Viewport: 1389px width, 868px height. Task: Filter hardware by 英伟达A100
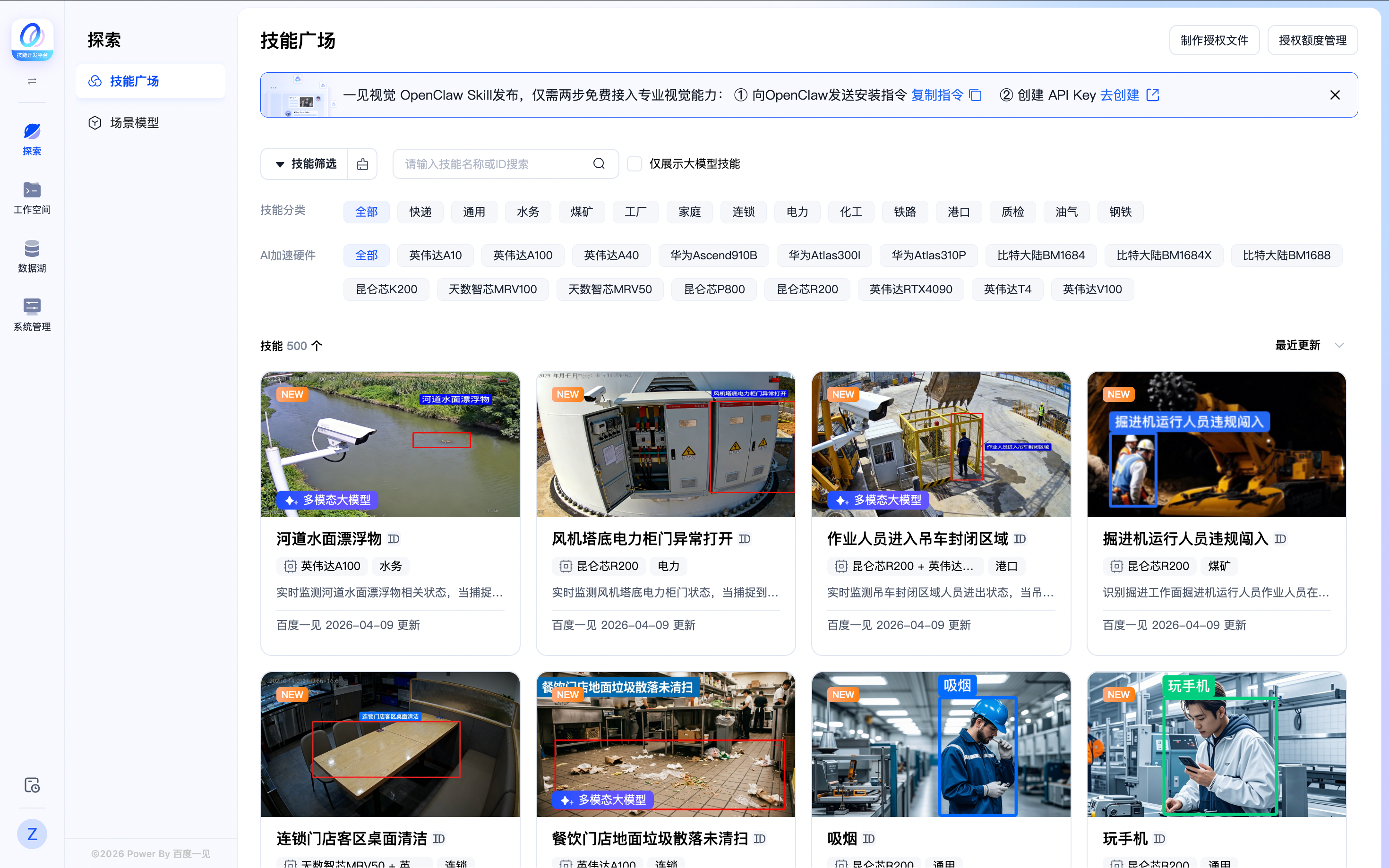pos(523,255)
